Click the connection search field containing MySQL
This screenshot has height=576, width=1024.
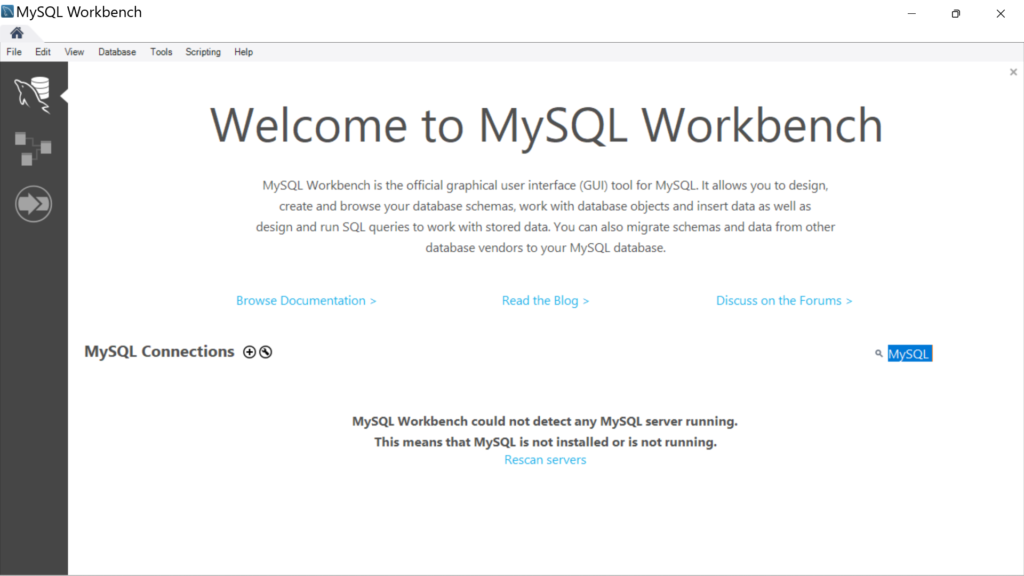click(x=910, y=354)
